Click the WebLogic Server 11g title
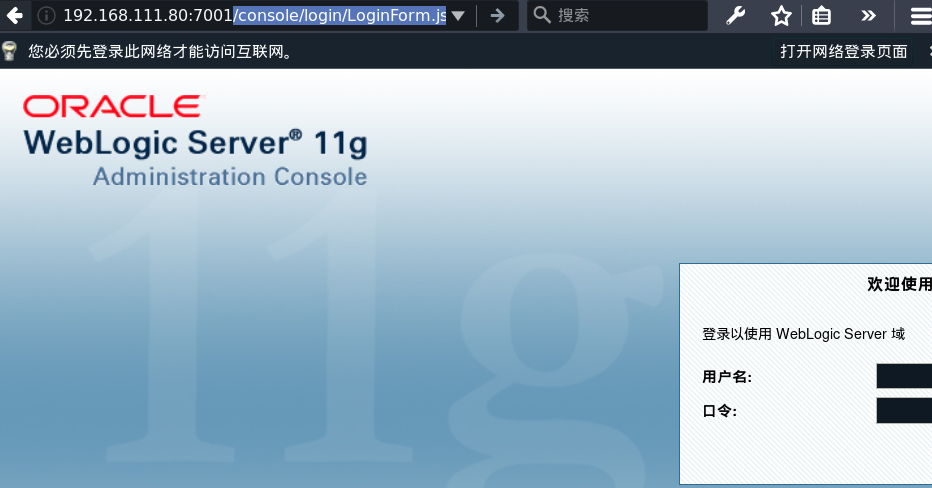The image size is (932, 488). point(195,142)
